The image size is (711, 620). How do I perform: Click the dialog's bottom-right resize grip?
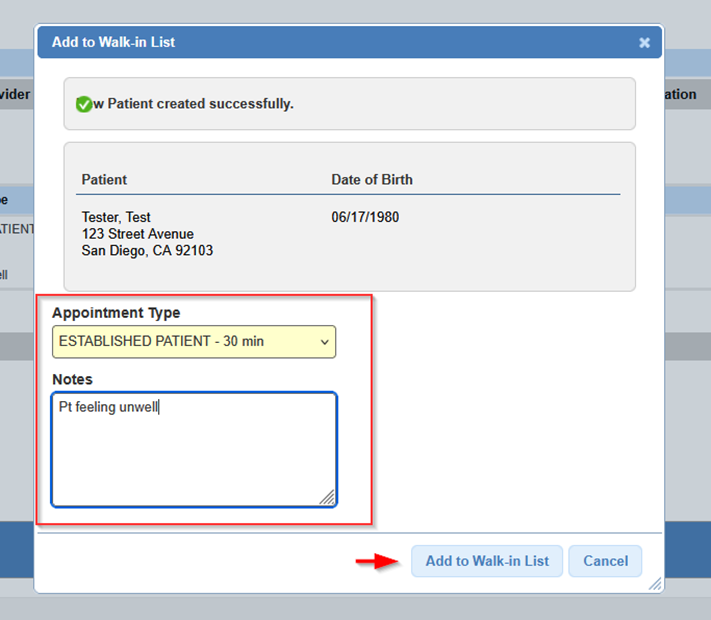point(654,584)
